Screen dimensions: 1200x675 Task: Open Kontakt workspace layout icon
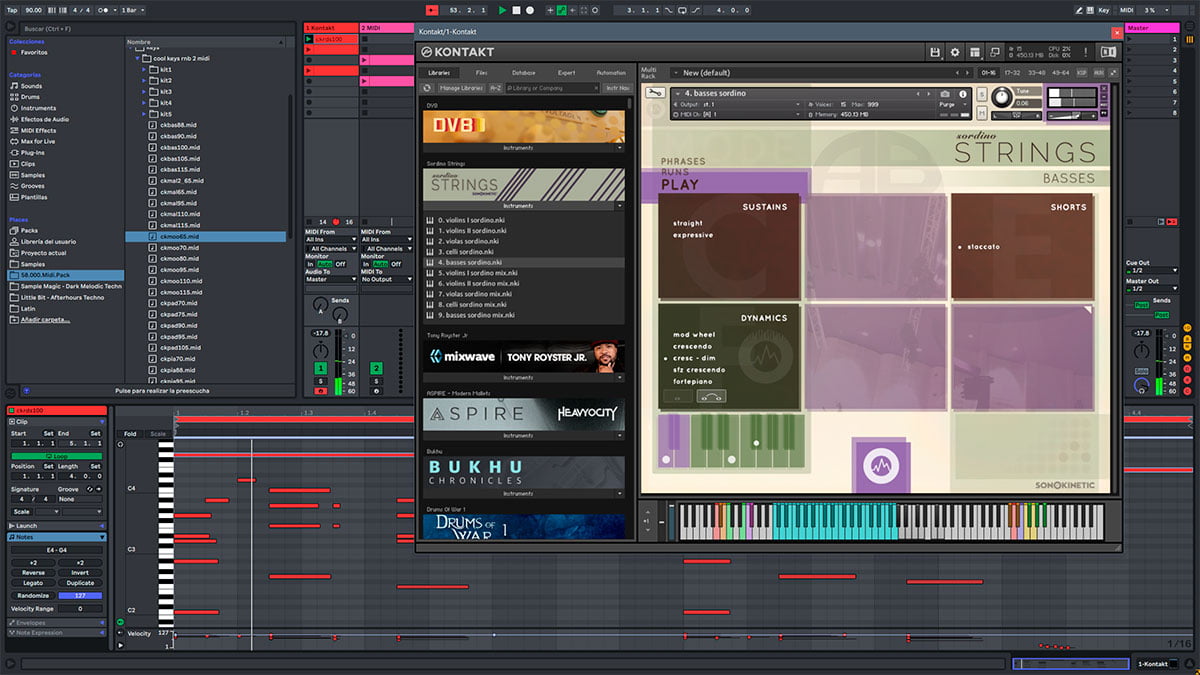pyautogui.click(x=975, y=52)
